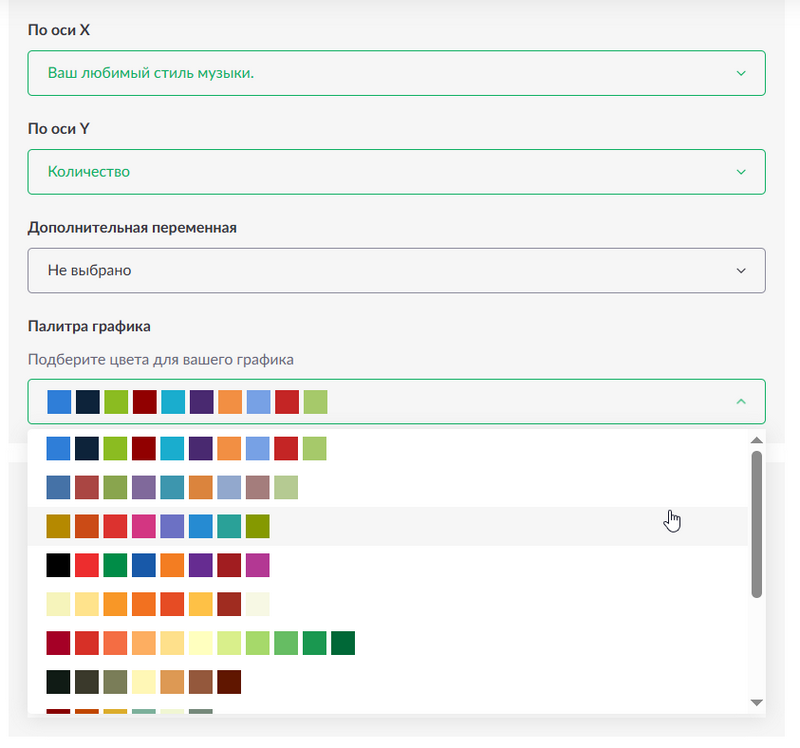
Task: Expand the Y axis 'Количество' dropdown
Action: coord(396,172)
